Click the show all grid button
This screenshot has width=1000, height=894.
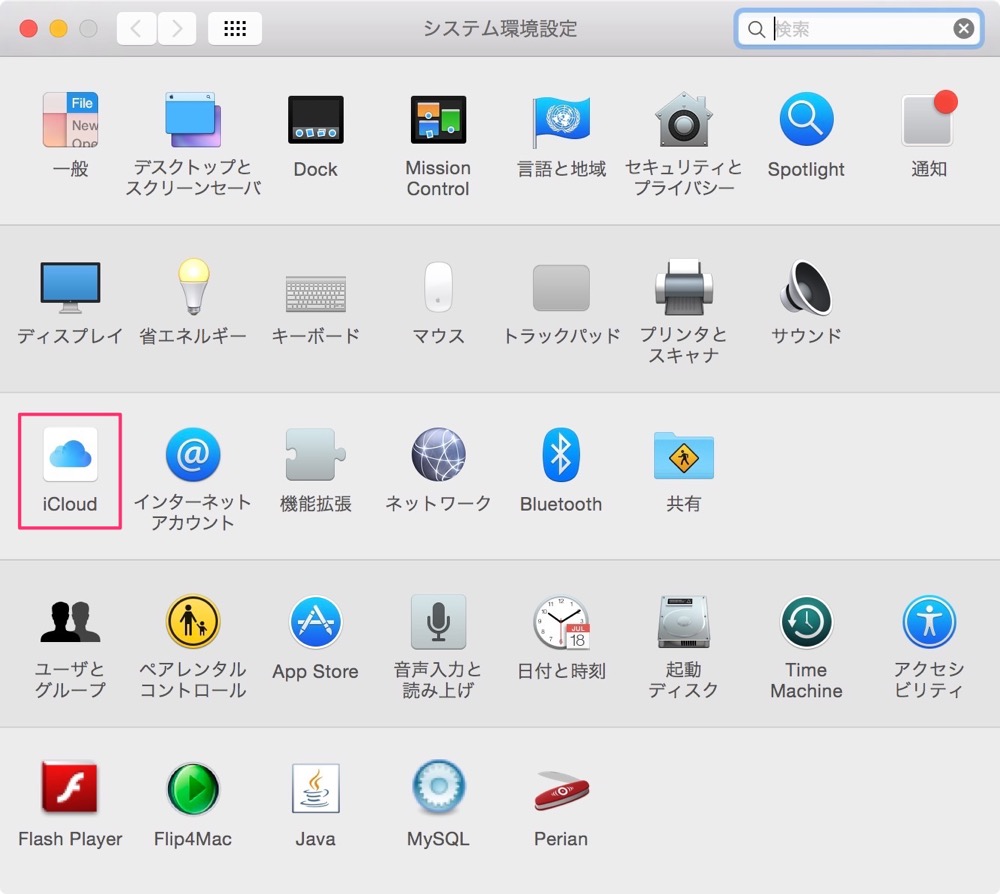(235, 28)
